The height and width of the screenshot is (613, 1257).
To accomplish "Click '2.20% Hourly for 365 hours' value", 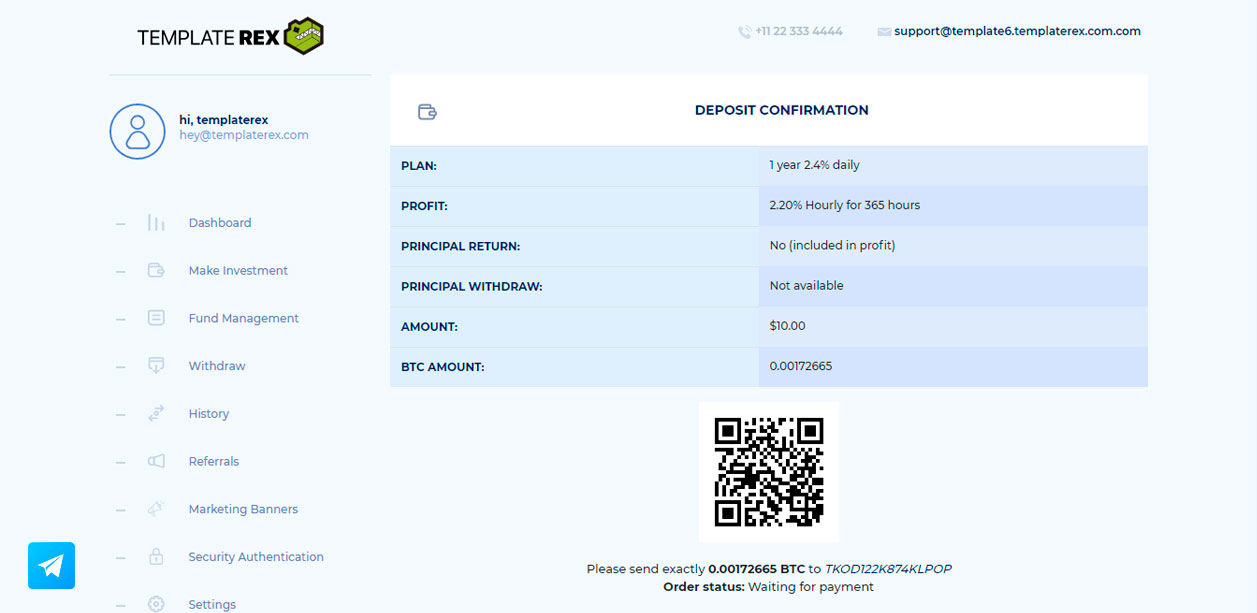I will (845, 205).
